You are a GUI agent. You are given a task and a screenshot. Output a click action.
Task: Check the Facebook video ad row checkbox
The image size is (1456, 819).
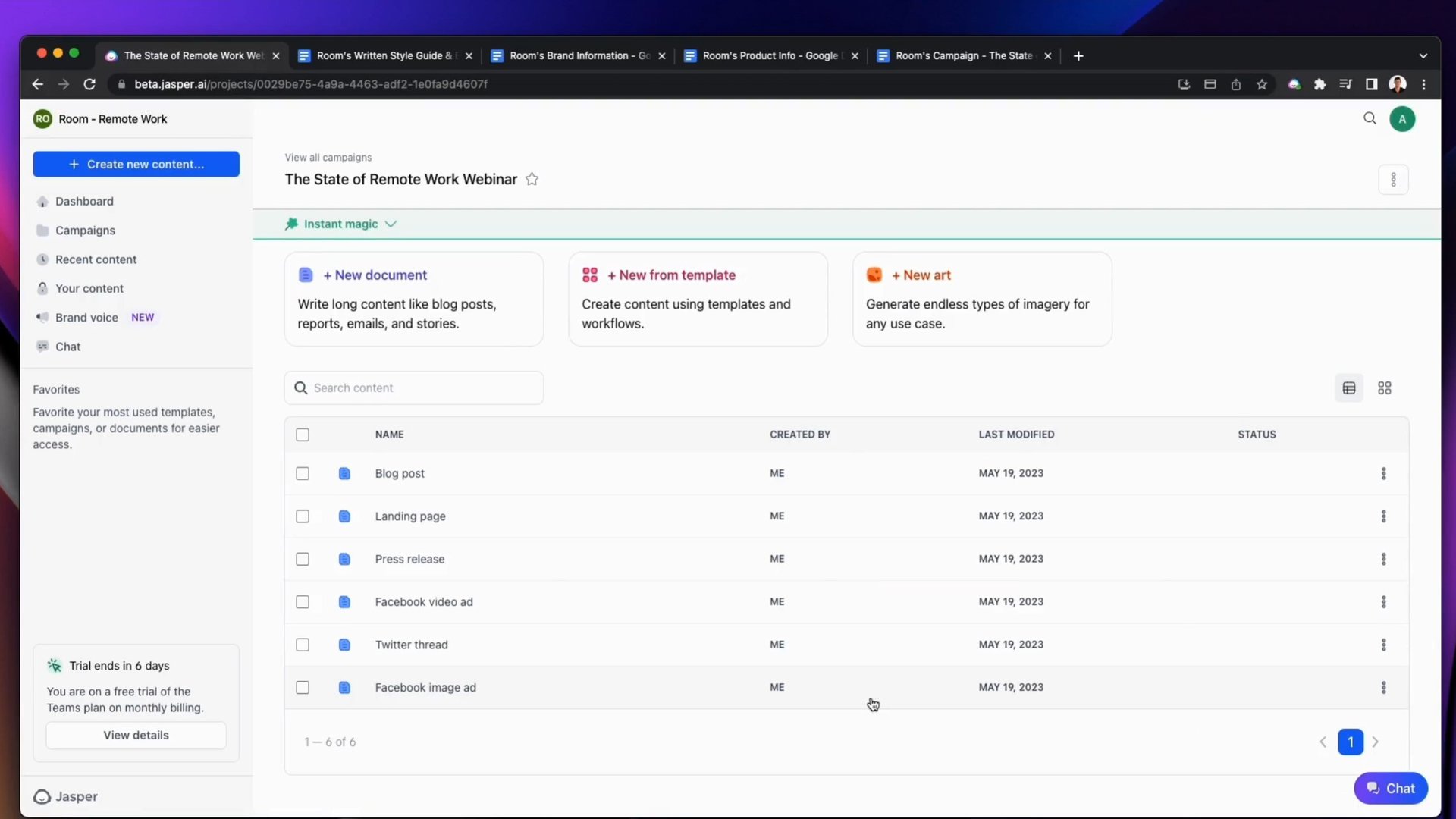pos(303,602)
